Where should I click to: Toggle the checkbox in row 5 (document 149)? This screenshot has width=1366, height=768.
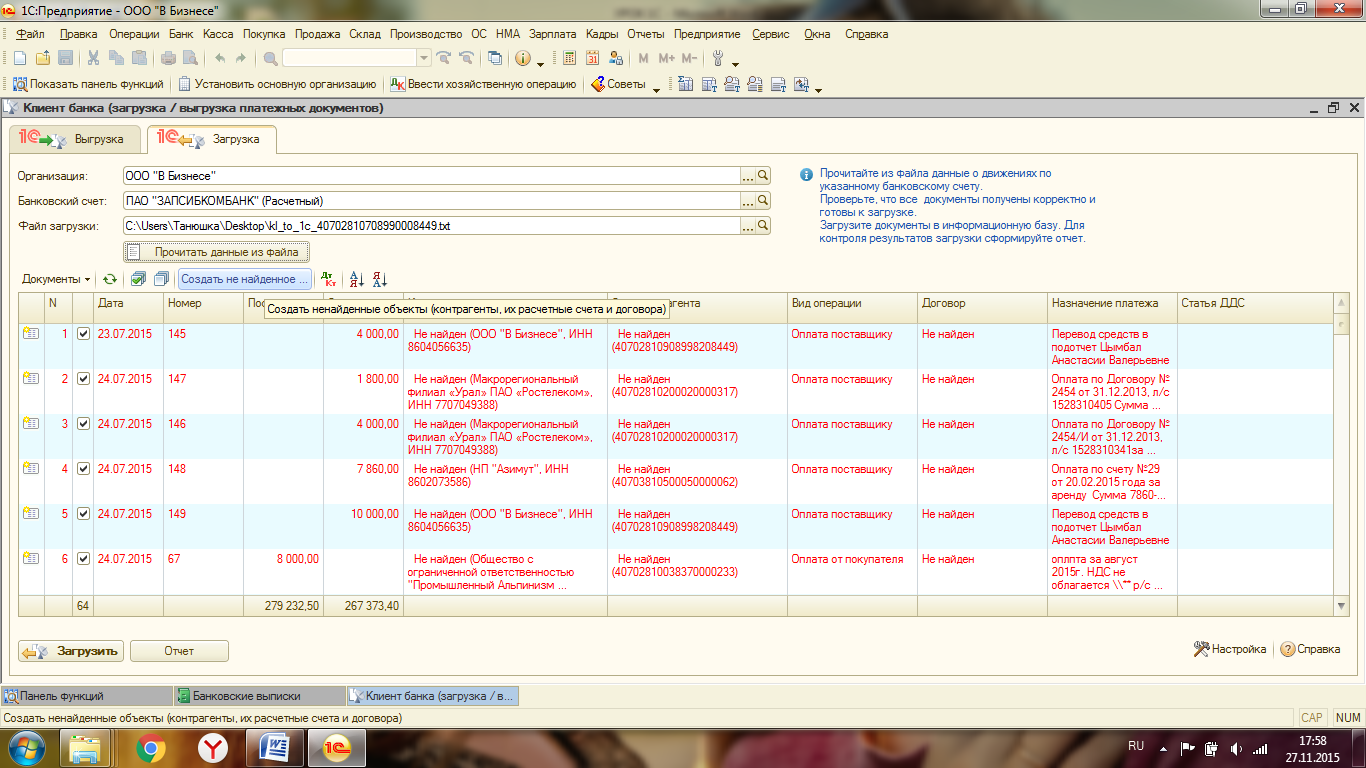click(83, 514)
